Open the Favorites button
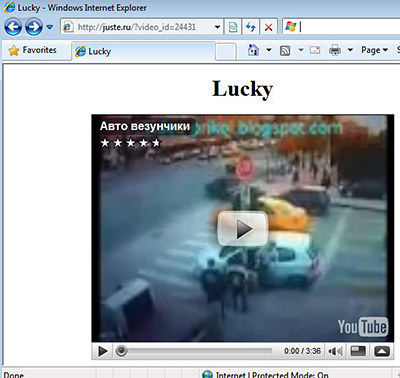This screenshot has height=378, width=400. [33, 50]
